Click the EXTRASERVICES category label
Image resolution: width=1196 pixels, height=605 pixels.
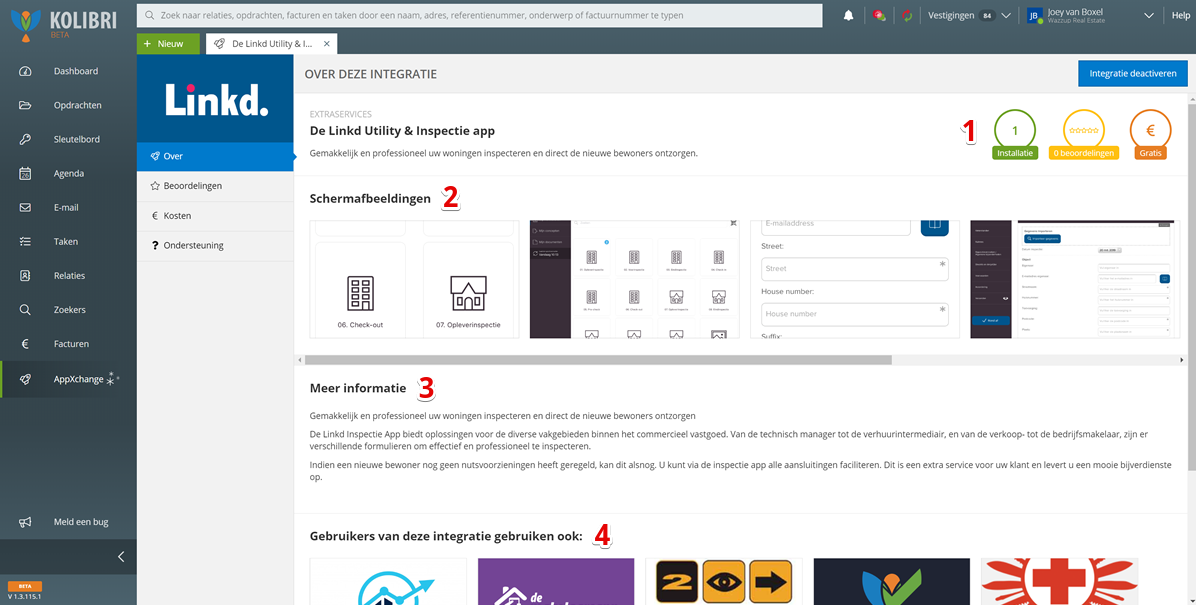341,114
